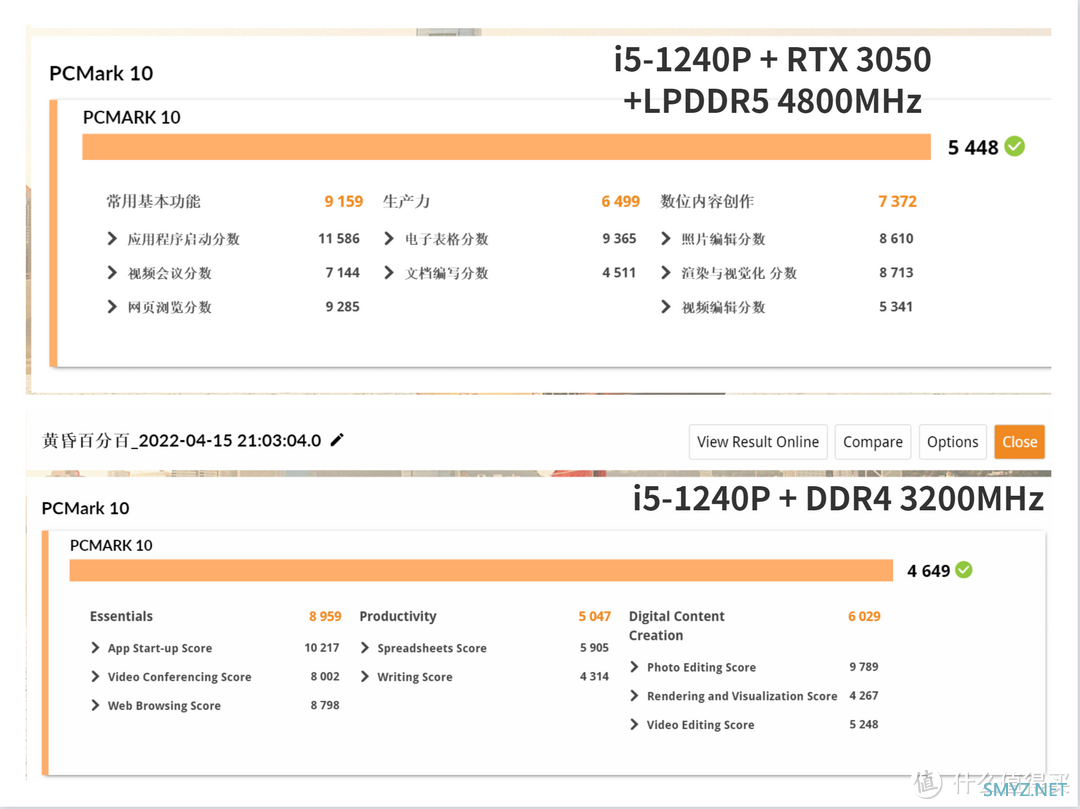Click upper PCMark 10 panel title
The height and width of the screenshot is (809, 1080).
tap(101, 73)
